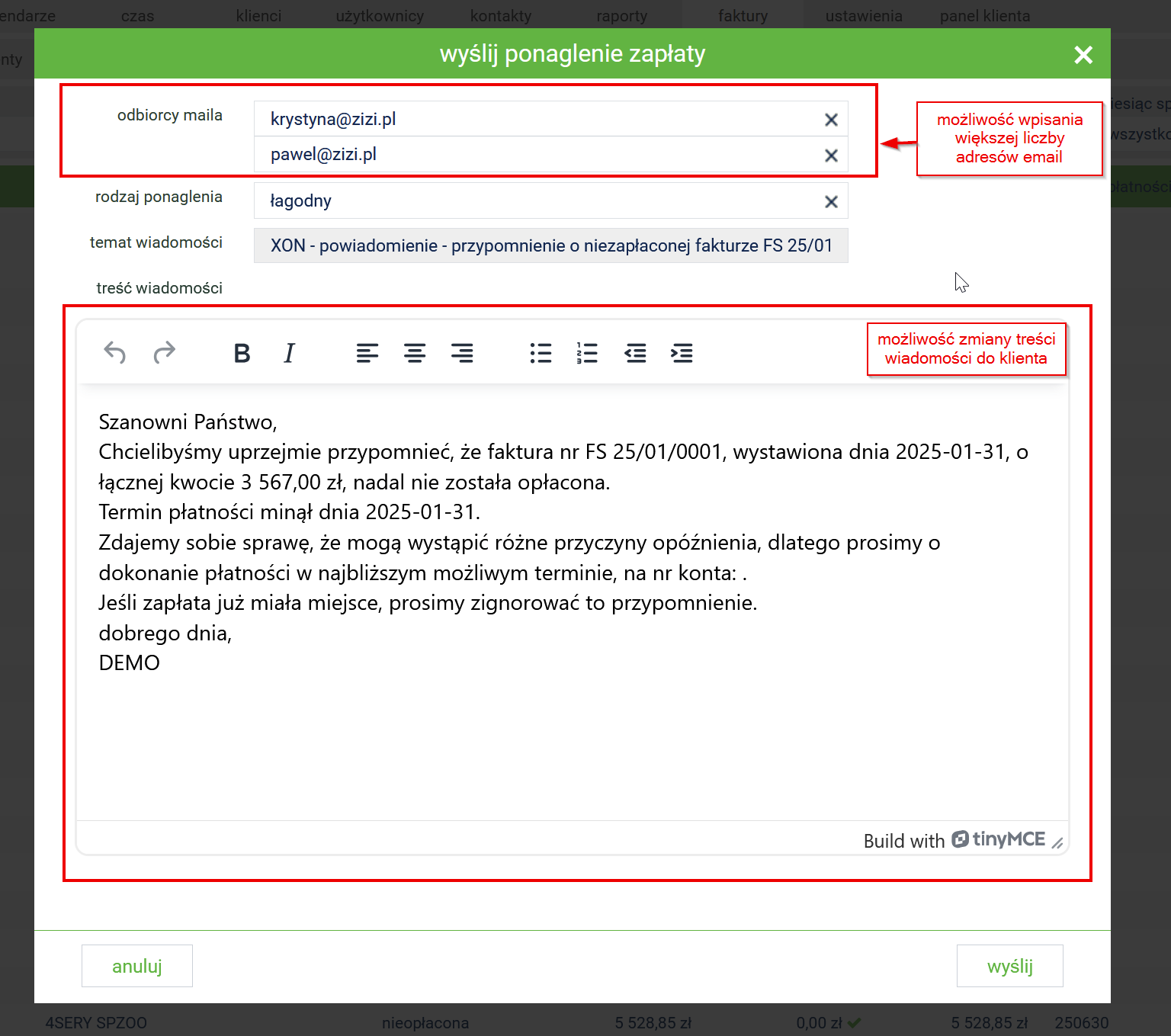The width and height of the screenshot is (1171, 1036).
Task: Click the undo arrow in editor toolbar
Action: [x=115, y=353]
